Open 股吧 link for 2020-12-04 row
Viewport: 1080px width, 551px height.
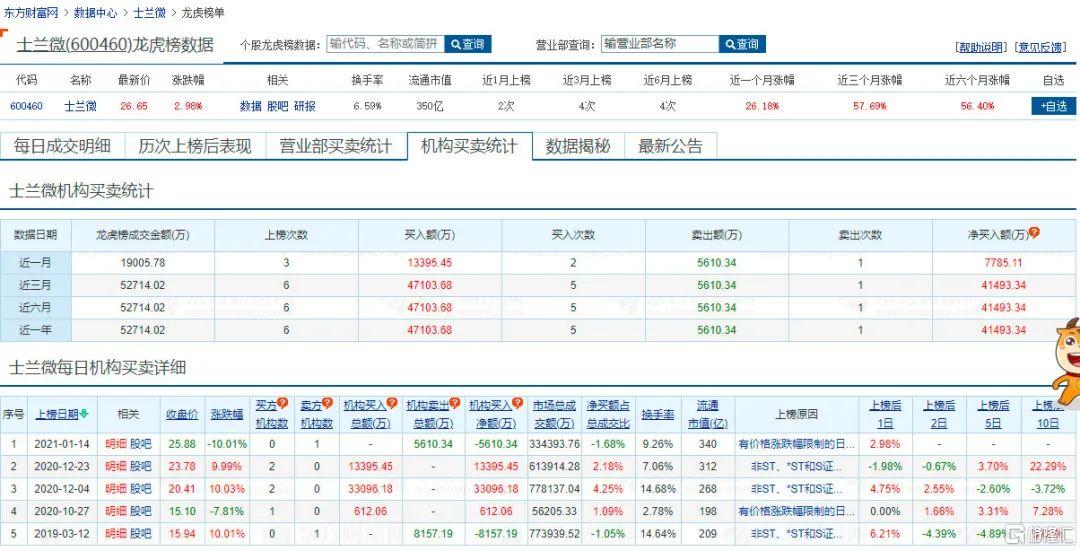[141, 489]
